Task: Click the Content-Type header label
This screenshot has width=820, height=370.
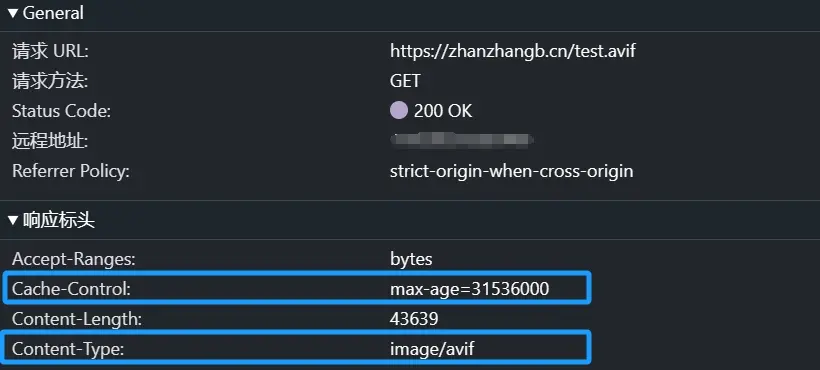Action: 68,349
